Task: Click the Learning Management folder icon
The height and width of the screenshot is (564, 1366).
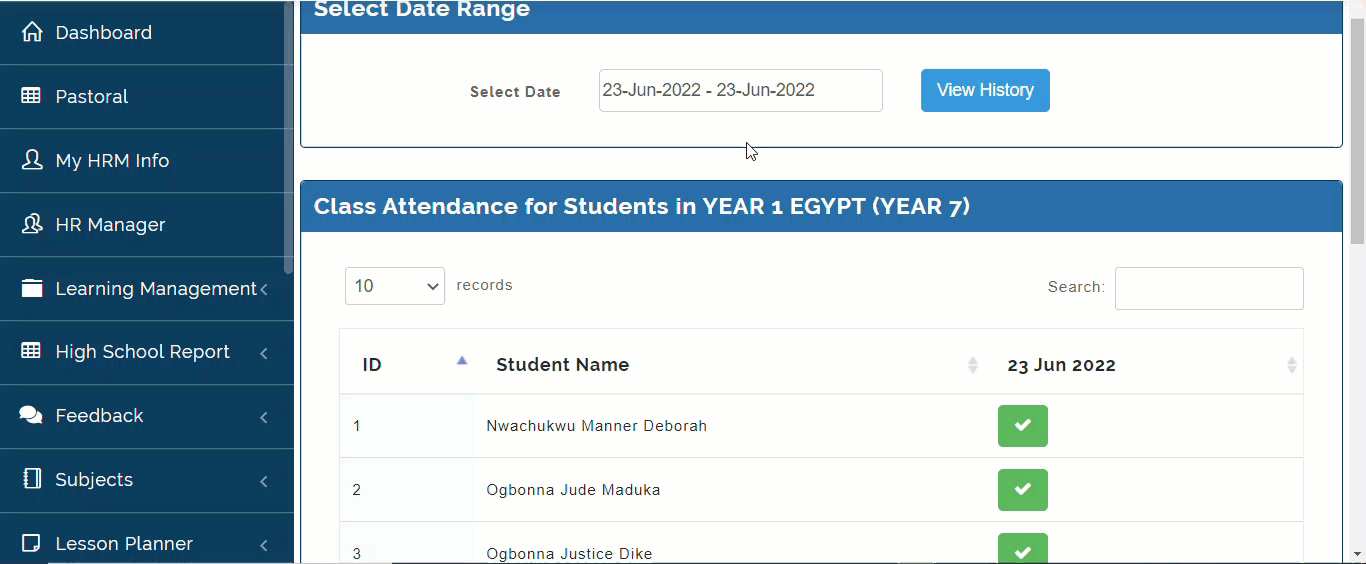Action: pos(32,288)
